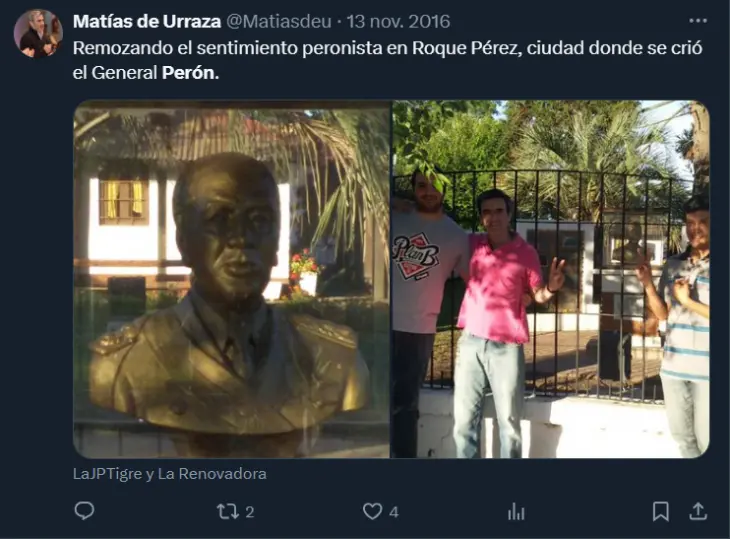View the retweet count of 2
This screenshot has width=730, height=539.
[x=250, y=512]
